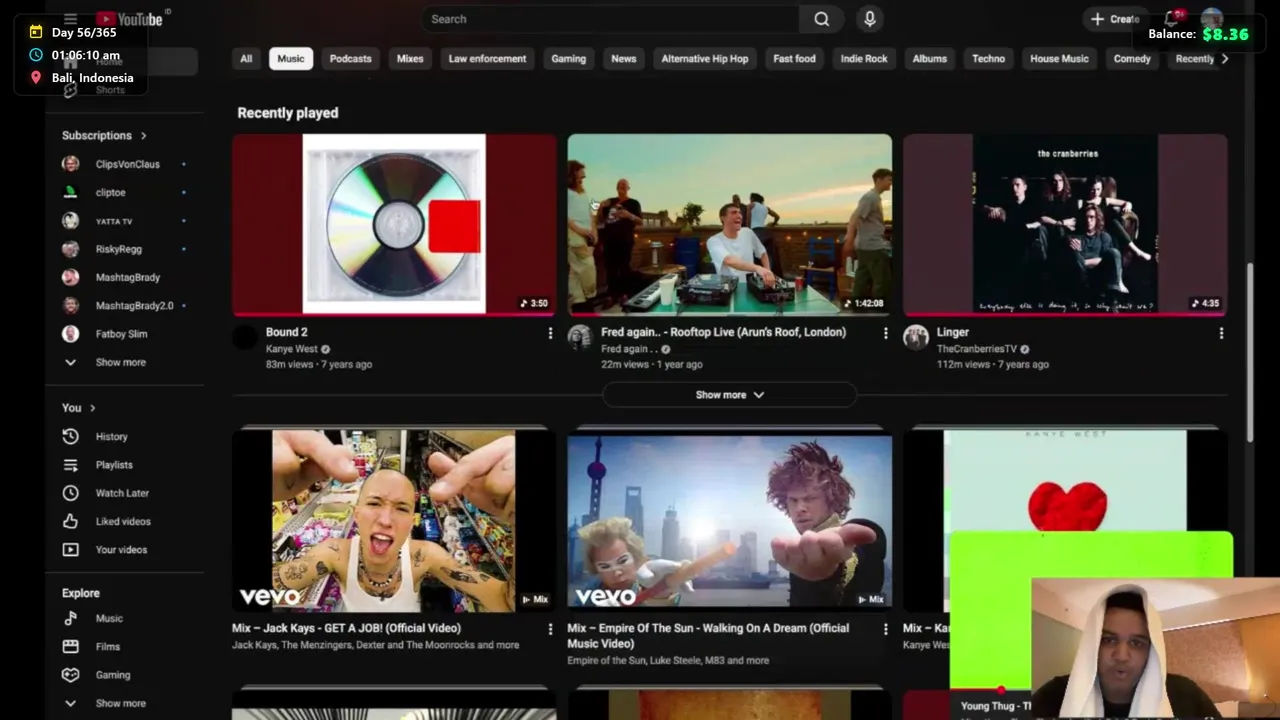Play Fred again Rooftop Live thumbnail
The image size is (1280, 720).
730,224
